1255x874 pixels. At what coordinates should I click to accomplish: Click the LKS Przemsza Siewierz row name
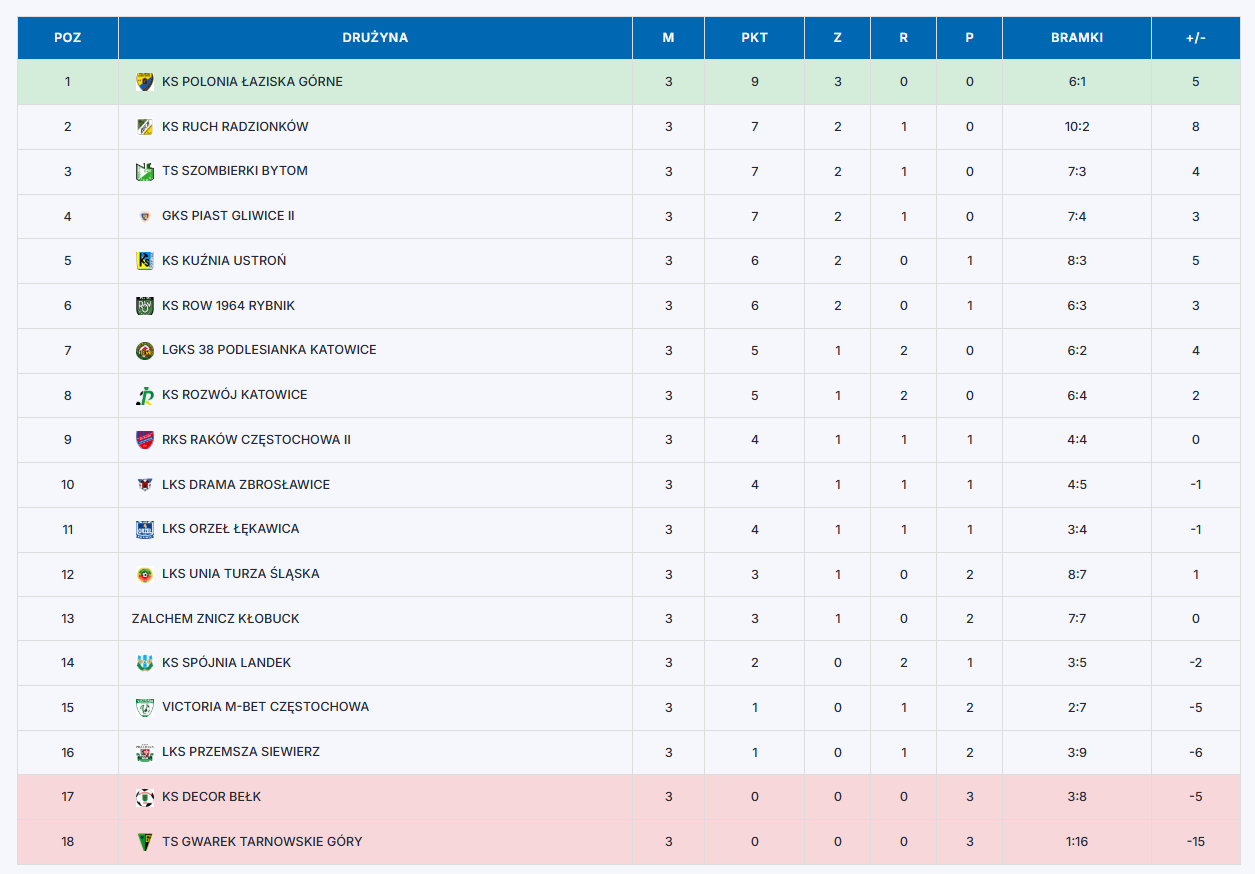[241, 752]
